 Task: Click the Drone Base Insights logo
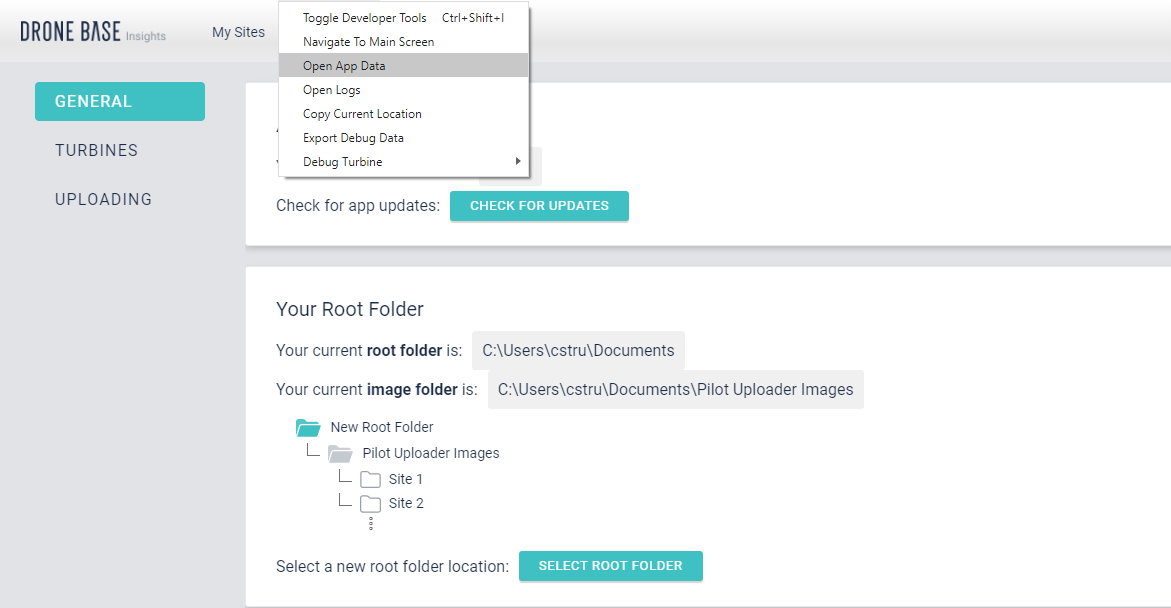93,32
